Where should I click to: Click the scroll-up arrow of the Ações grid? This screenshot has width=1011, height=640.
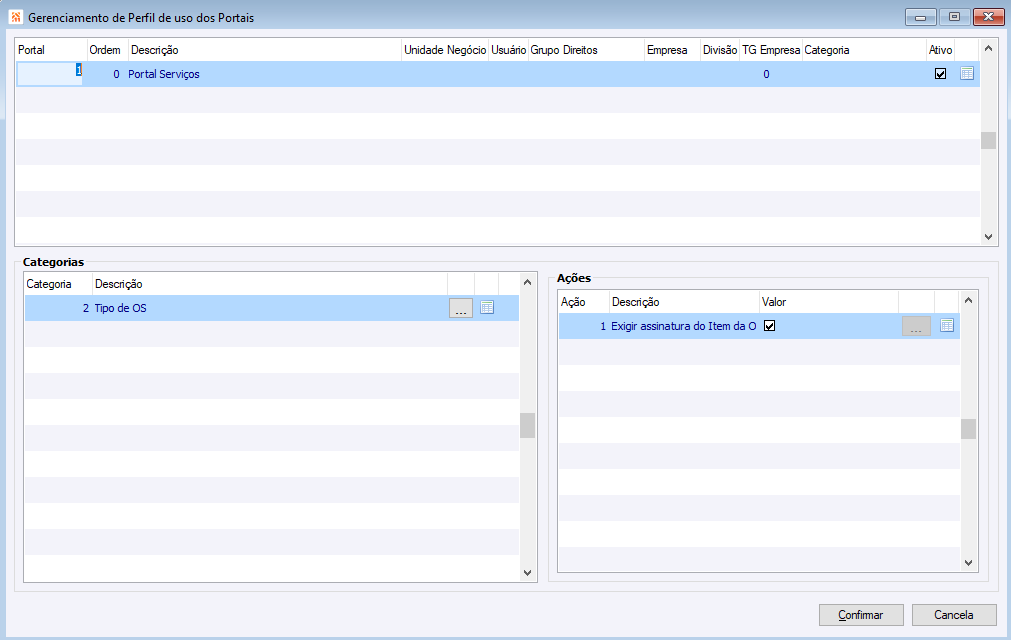[968, 300]
